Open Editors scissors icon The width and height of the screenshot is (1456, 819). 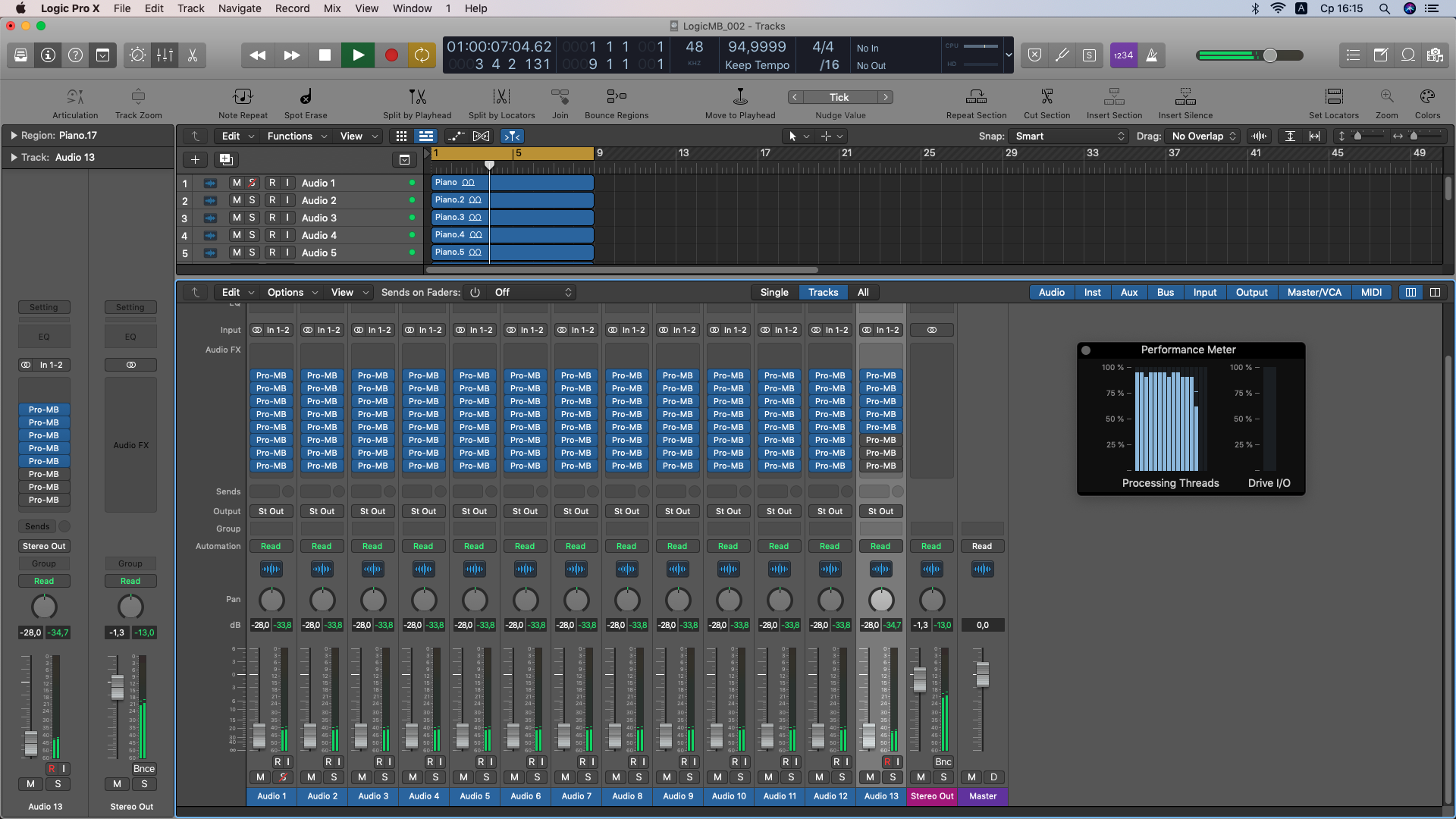pos(192,55)
